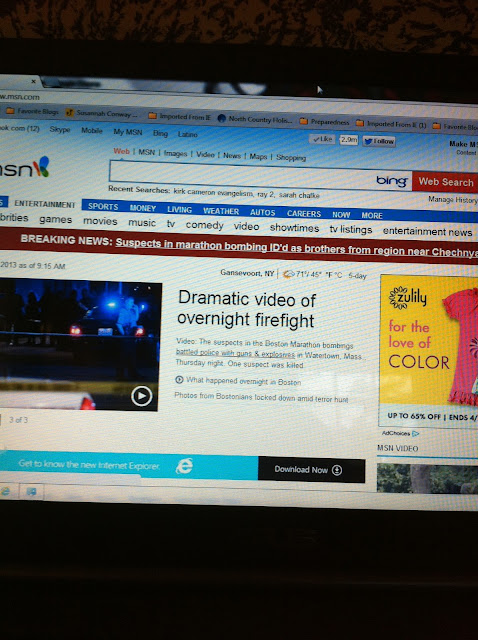478x640 pixels.
Task: Expand the MORE nav menu
Action: click(x=372, y=216)
